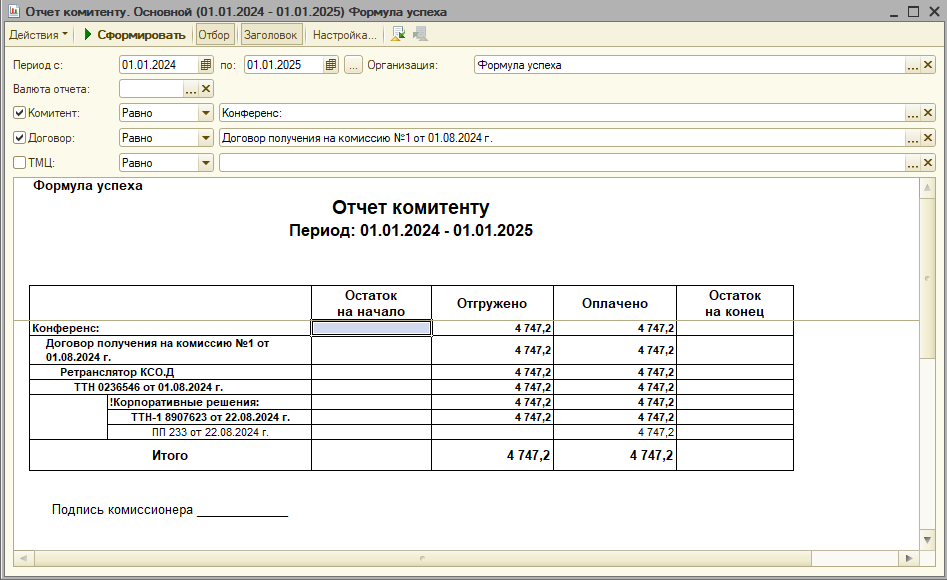This screenshot has height=580, width=947.
Task: Toggle the Отбор toolbar button
Action: tap(214, 35)
